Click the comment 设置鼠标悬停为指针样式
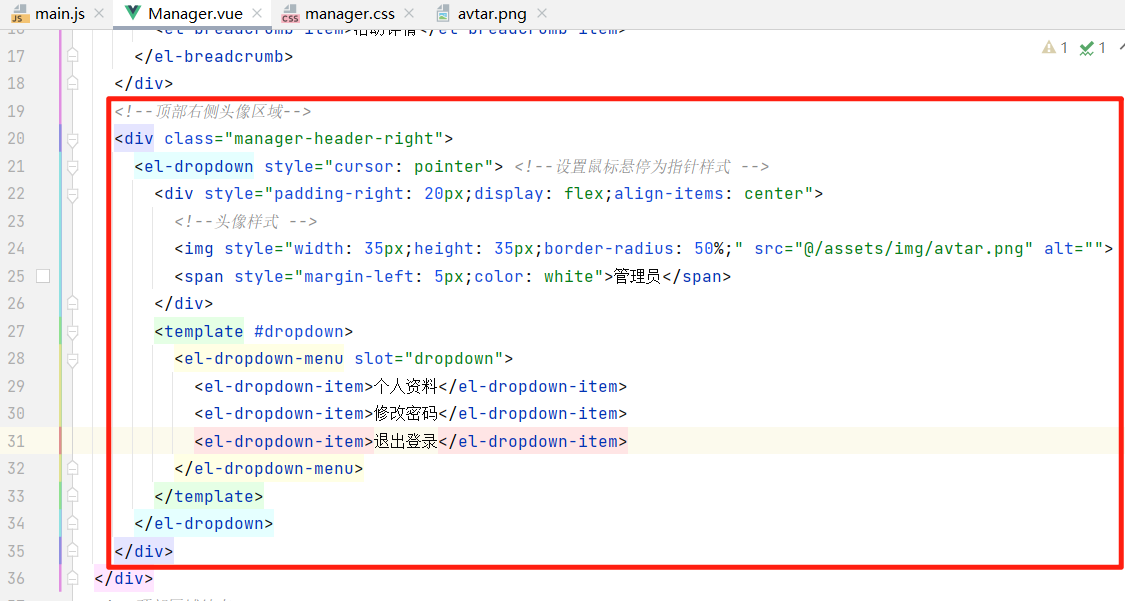 [x=641, y=166]
